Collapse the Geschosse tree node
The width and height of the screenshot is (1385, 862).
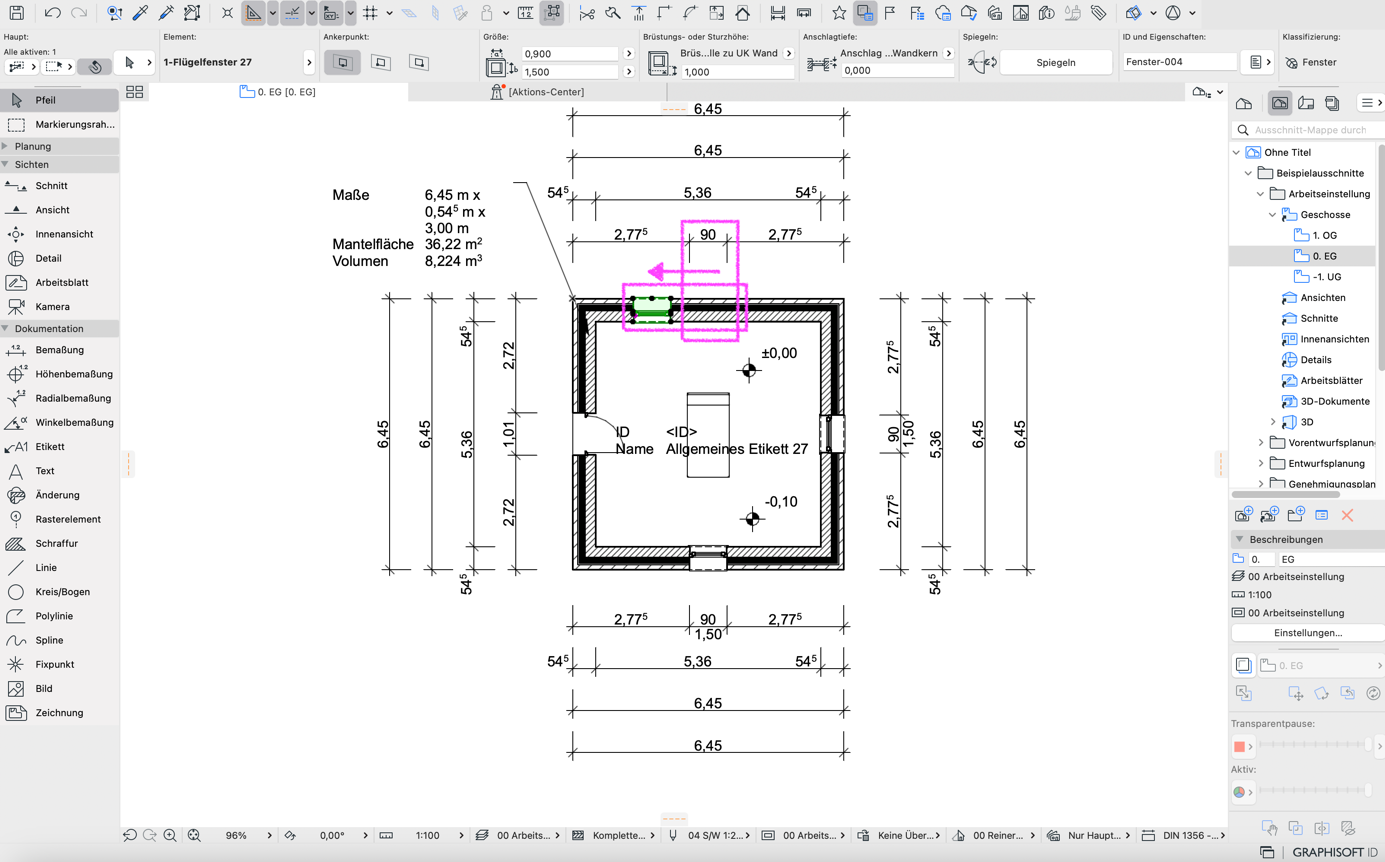pyautogui.click(x=1272, y=215)
